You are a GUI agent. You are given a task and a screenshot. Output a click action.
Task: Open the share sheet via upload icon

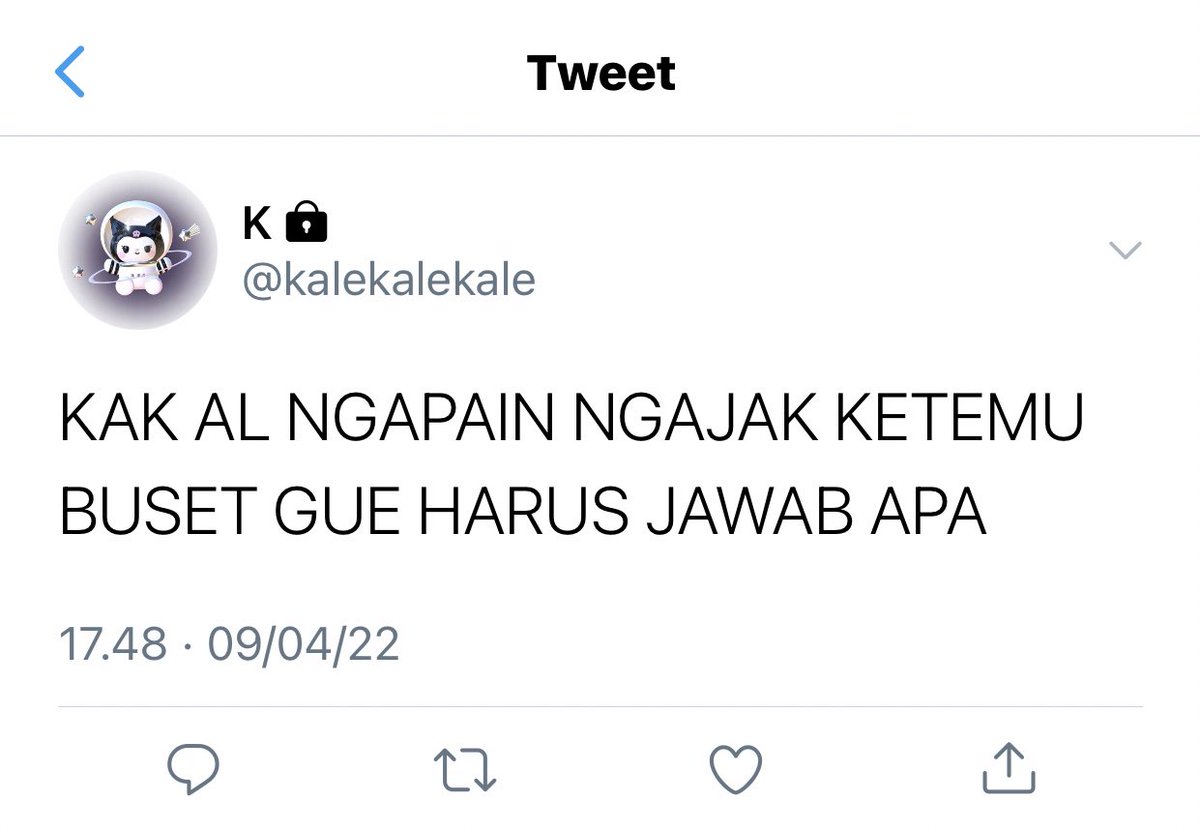(1007, 767)
